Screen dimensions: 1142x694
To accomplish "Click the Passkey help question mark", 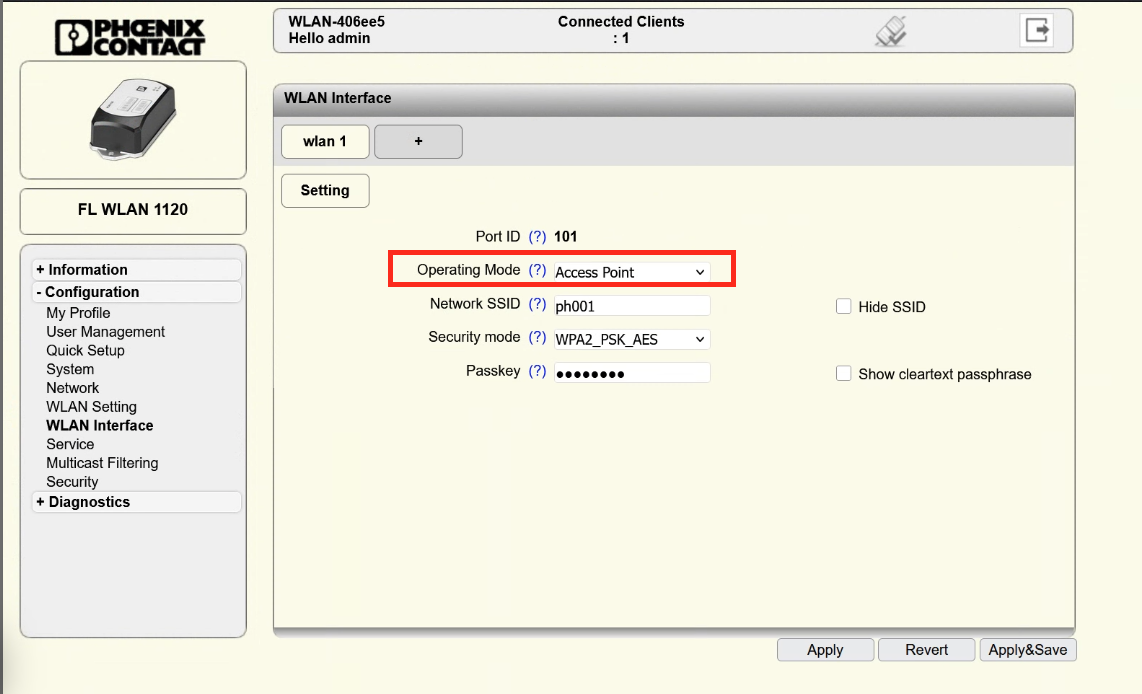I will (537, 372).
